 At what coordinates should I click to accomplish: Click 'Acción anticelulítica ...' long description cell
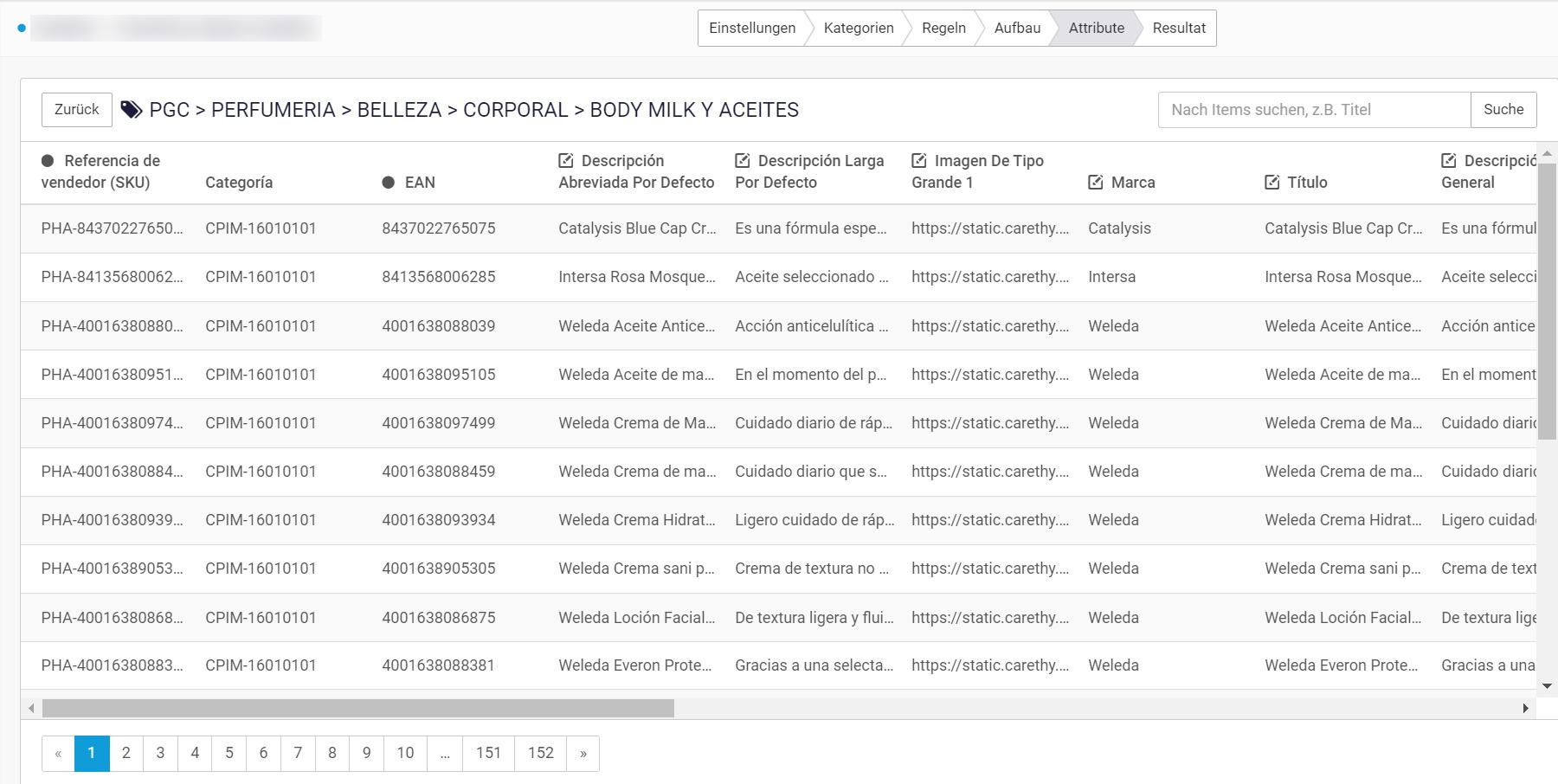click(x=812, y=326)
